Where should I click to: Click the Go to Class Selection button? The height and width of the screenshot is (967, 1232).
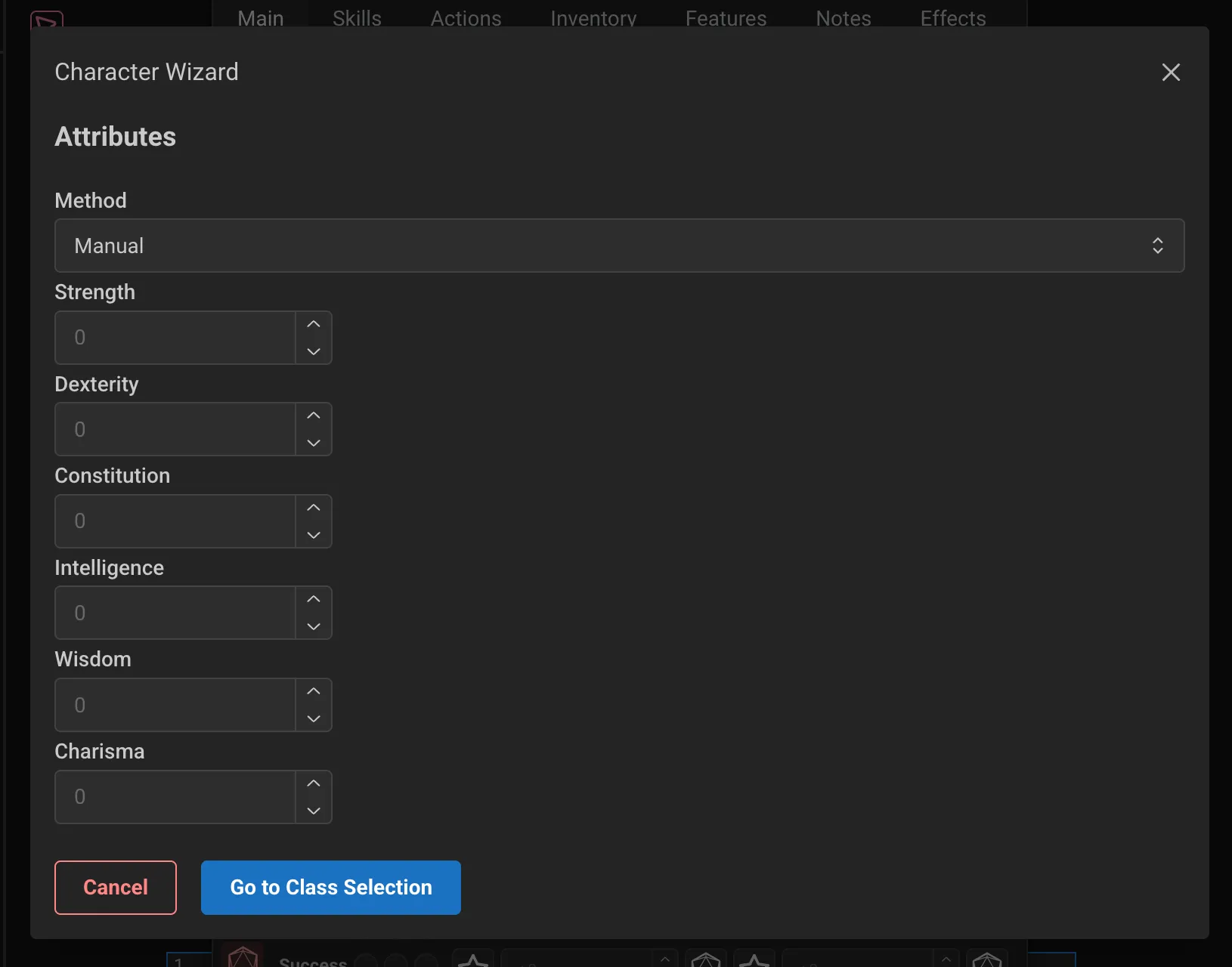coord(330,888)
